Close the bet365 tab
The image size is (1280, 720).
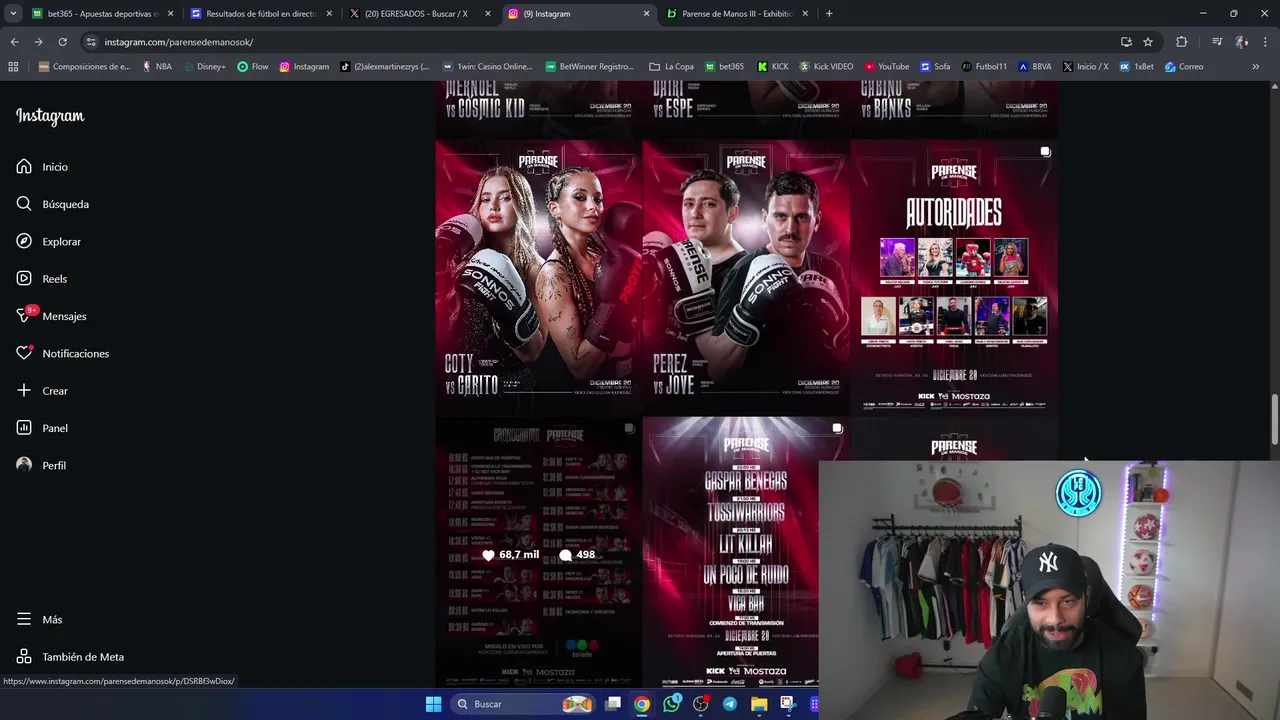pyautogui.click(x=170, y=14)
